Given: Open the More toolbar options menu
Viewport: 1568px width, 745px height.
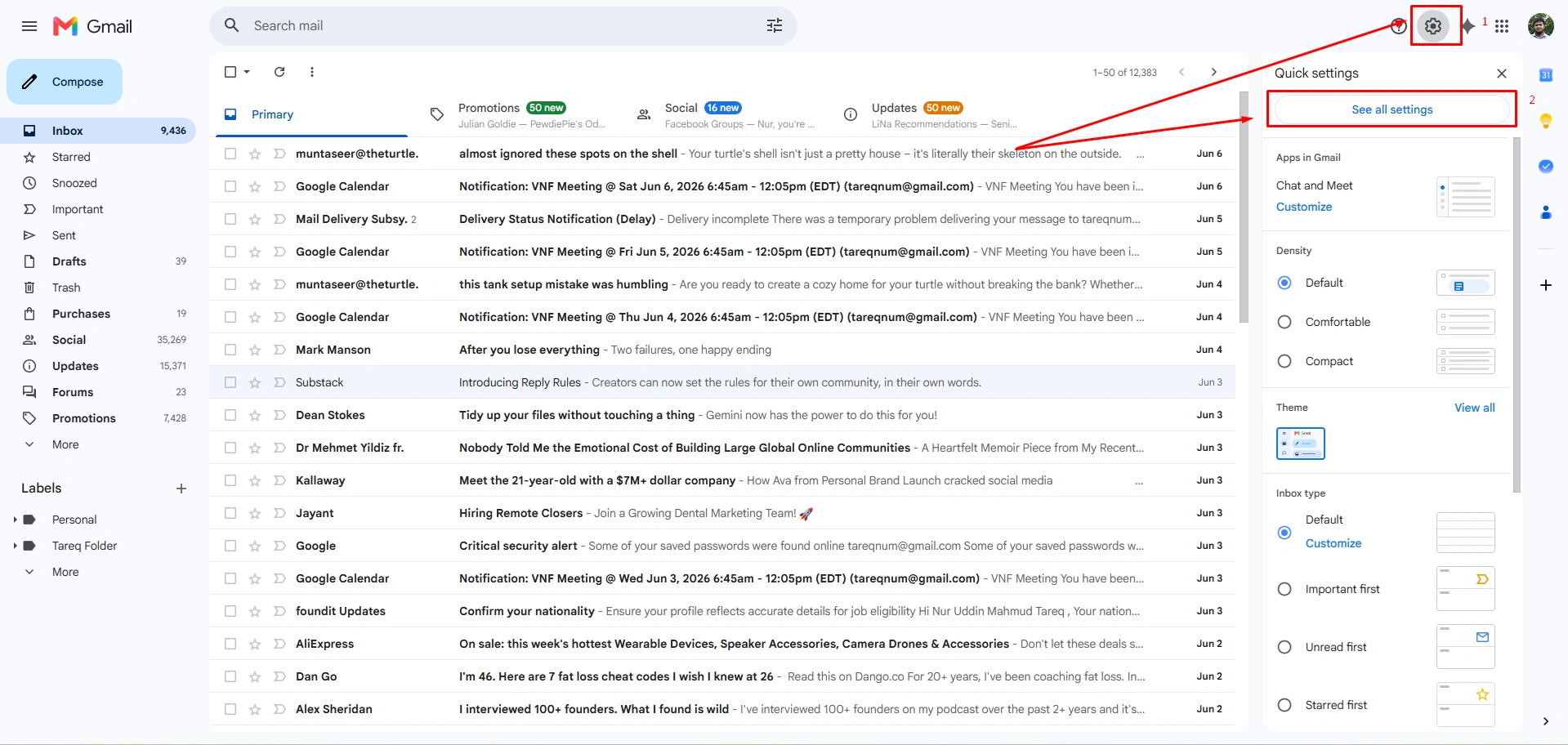Looking at the screenshot, I should (x=312, y=72).
